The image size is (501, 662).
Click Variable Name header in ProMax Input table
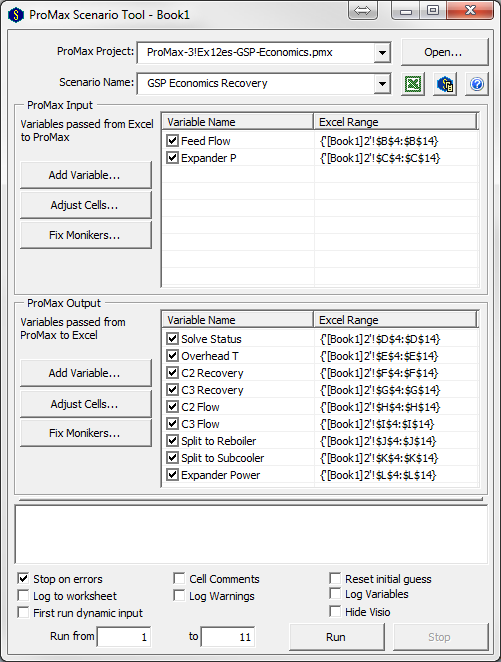[238, 122]
